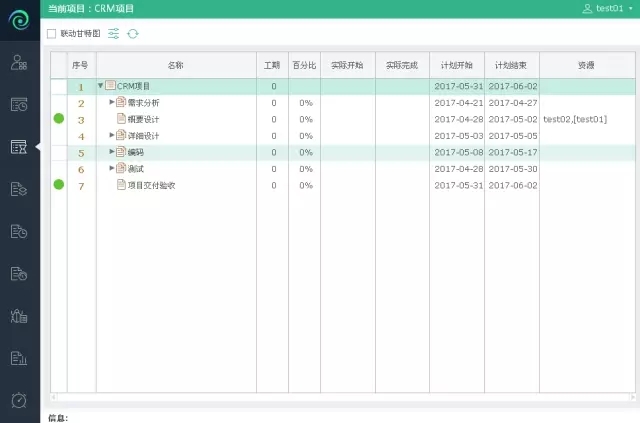The width and height of the screenshot is (640, 423).
Task: Open the test01 user dropdown arrow
Action: 631,9
